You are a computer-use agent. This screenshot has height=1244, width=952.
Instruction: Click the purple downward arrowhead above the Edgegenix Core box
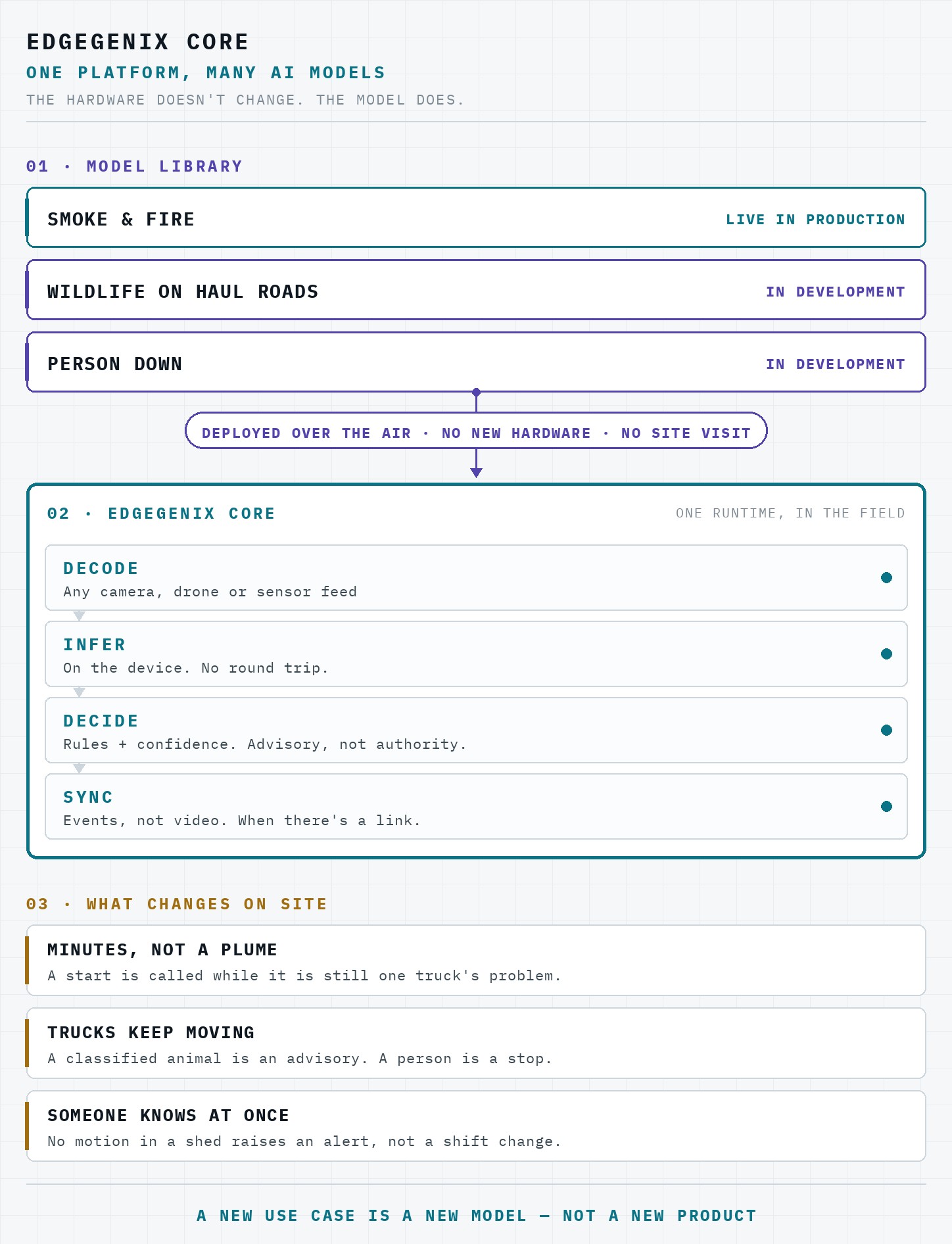click(x=477, y=472)
